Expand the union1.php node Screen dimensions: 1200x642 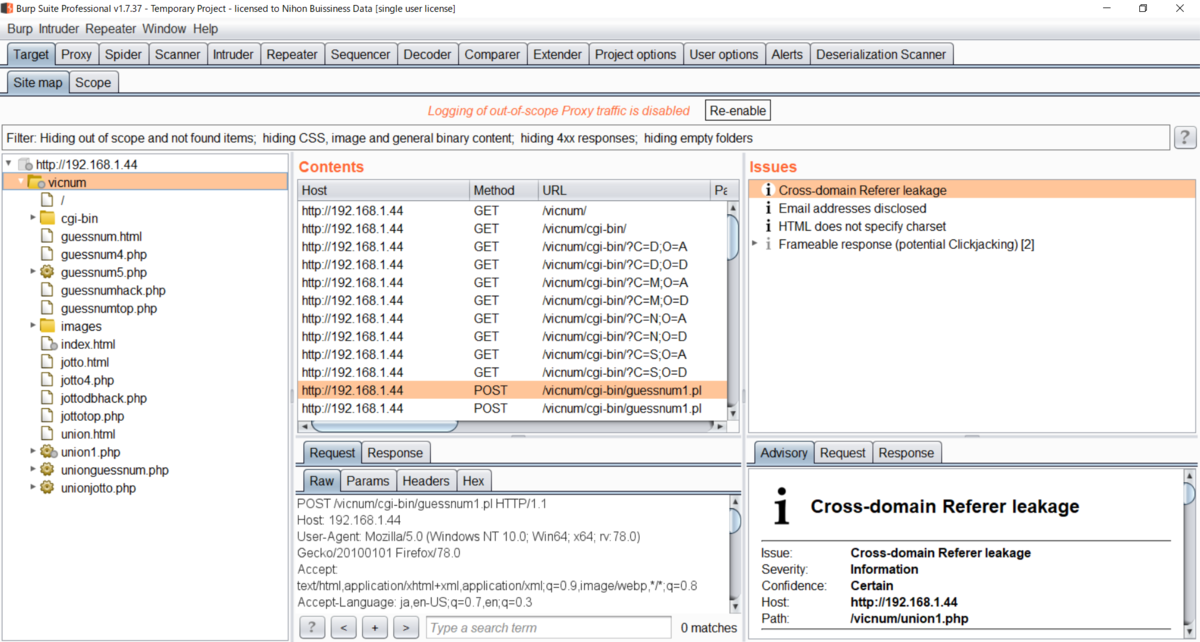point(33,452)
